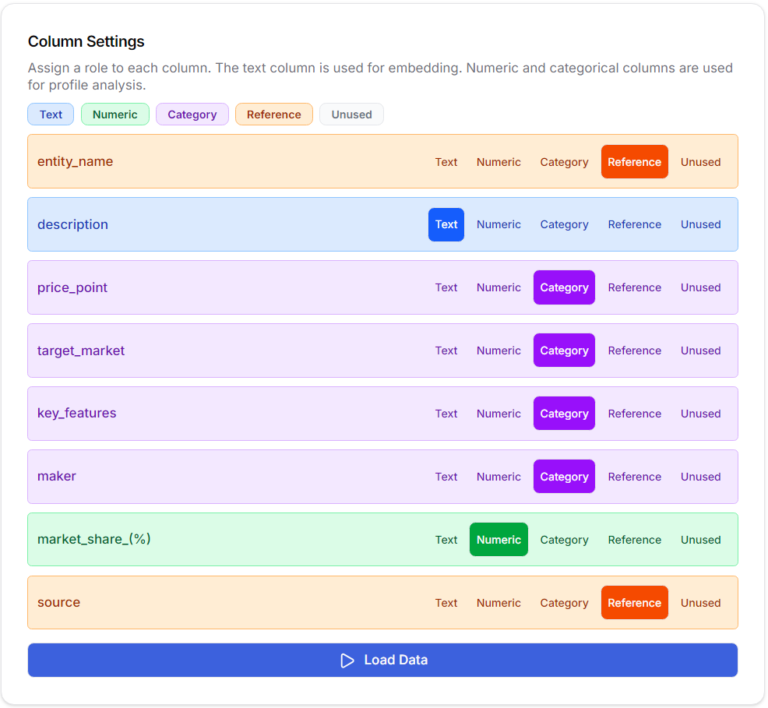Set maker role to Text
Screen dimensions: 768x708
tap(446, 476)
